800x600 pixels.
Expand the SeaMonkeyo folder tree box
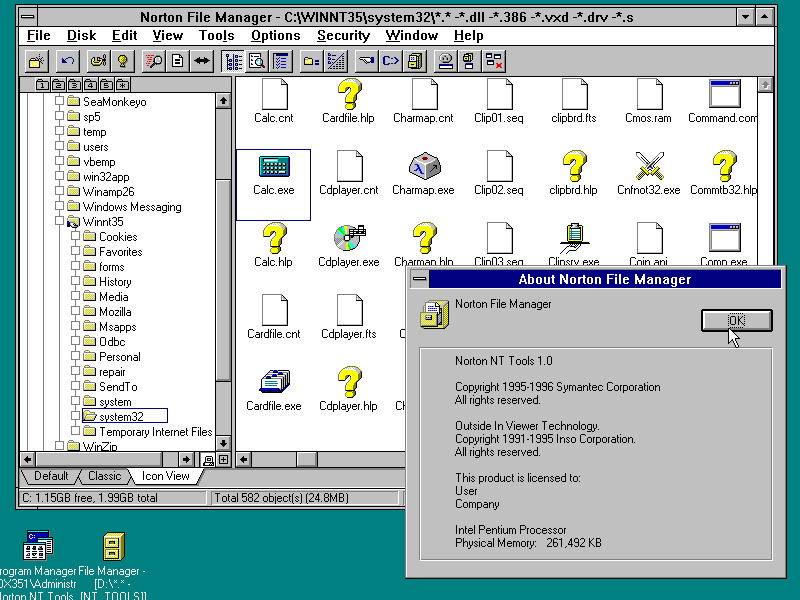click(60, 101)
